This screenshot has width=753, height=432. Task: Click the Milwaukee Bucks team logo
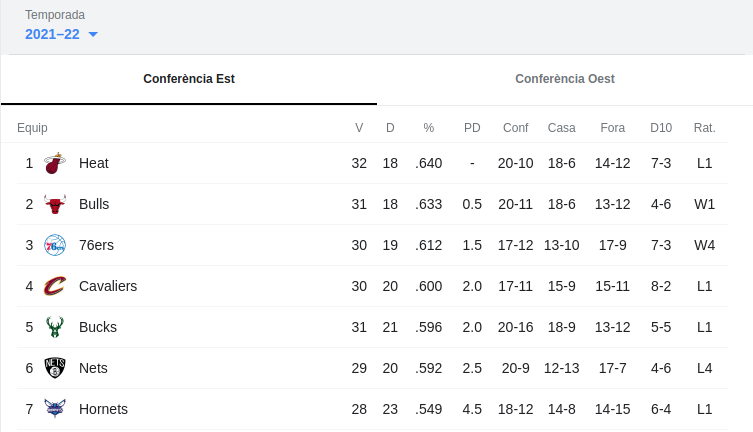click(55, 327)
